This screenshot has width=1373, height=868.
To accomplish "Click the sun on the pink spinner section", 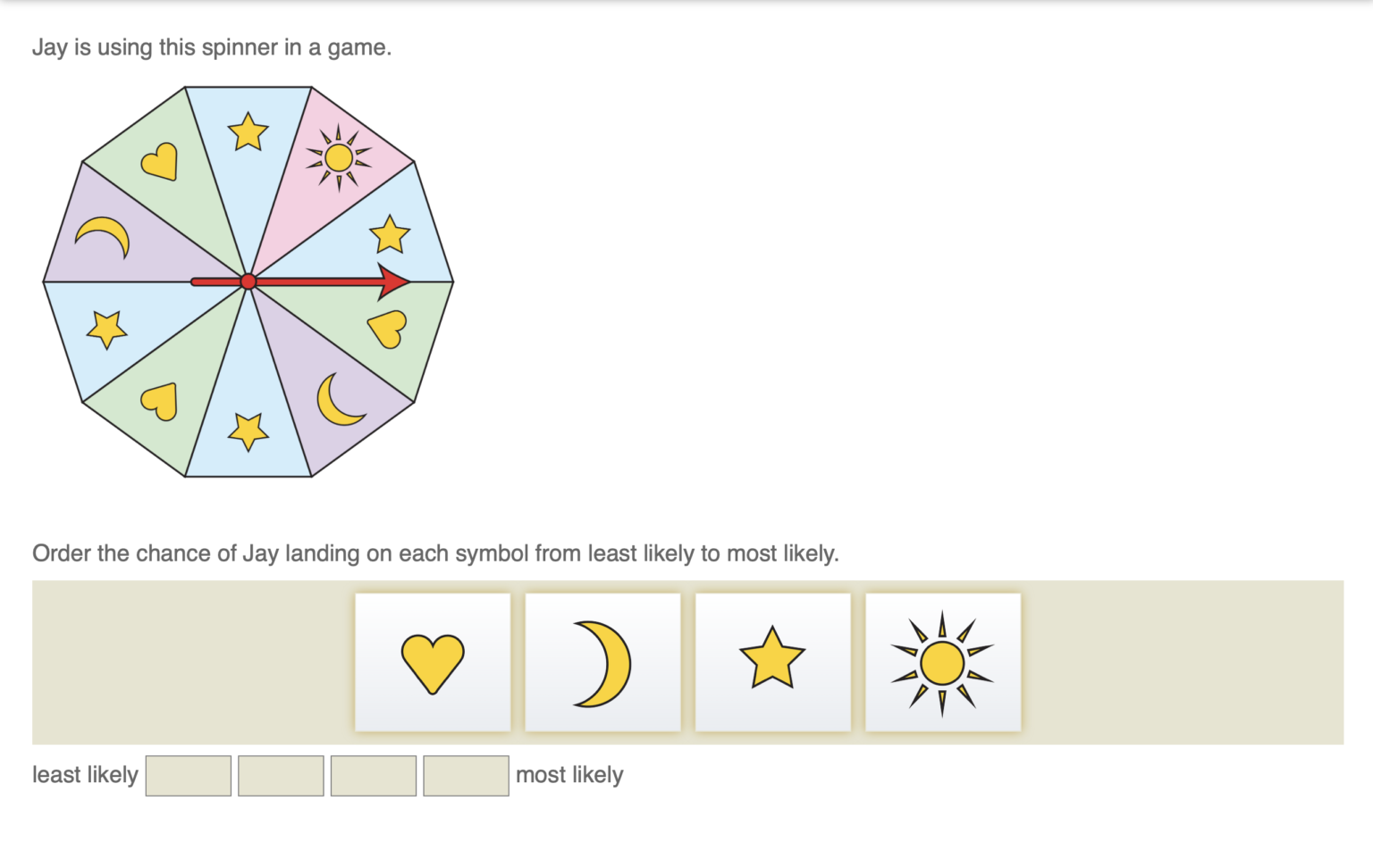I will [x=339, y=158].
